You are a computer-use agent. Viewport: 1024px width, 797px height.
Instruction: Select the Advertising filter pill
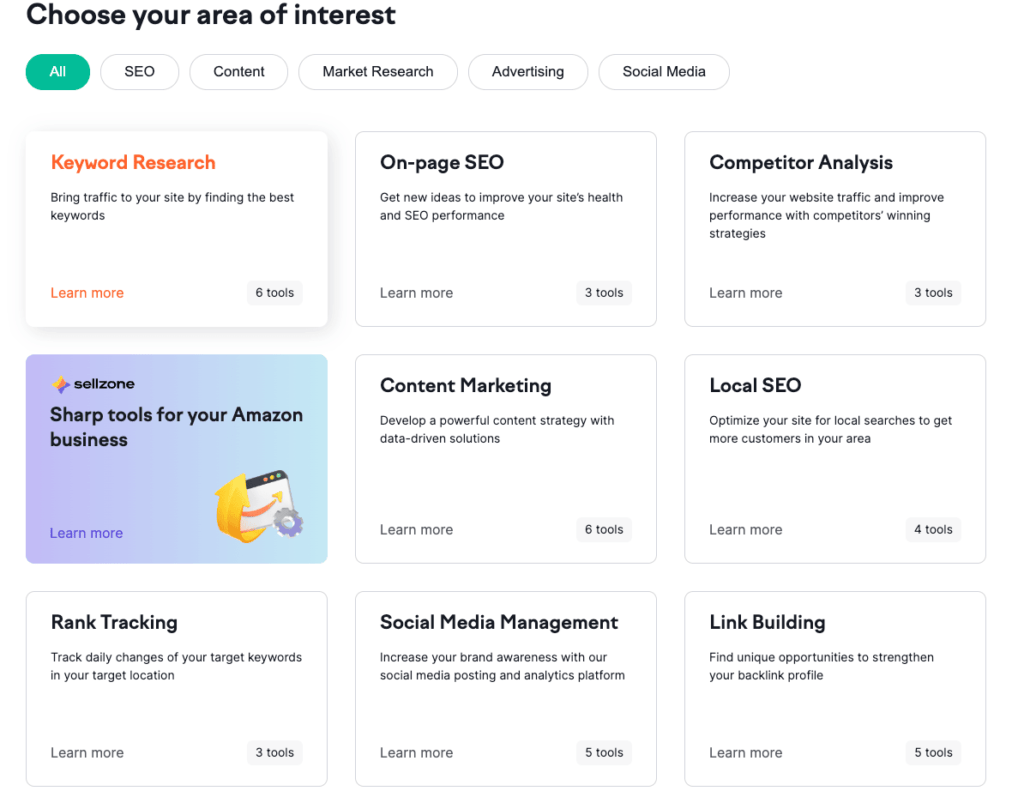(x=528, y=72)
